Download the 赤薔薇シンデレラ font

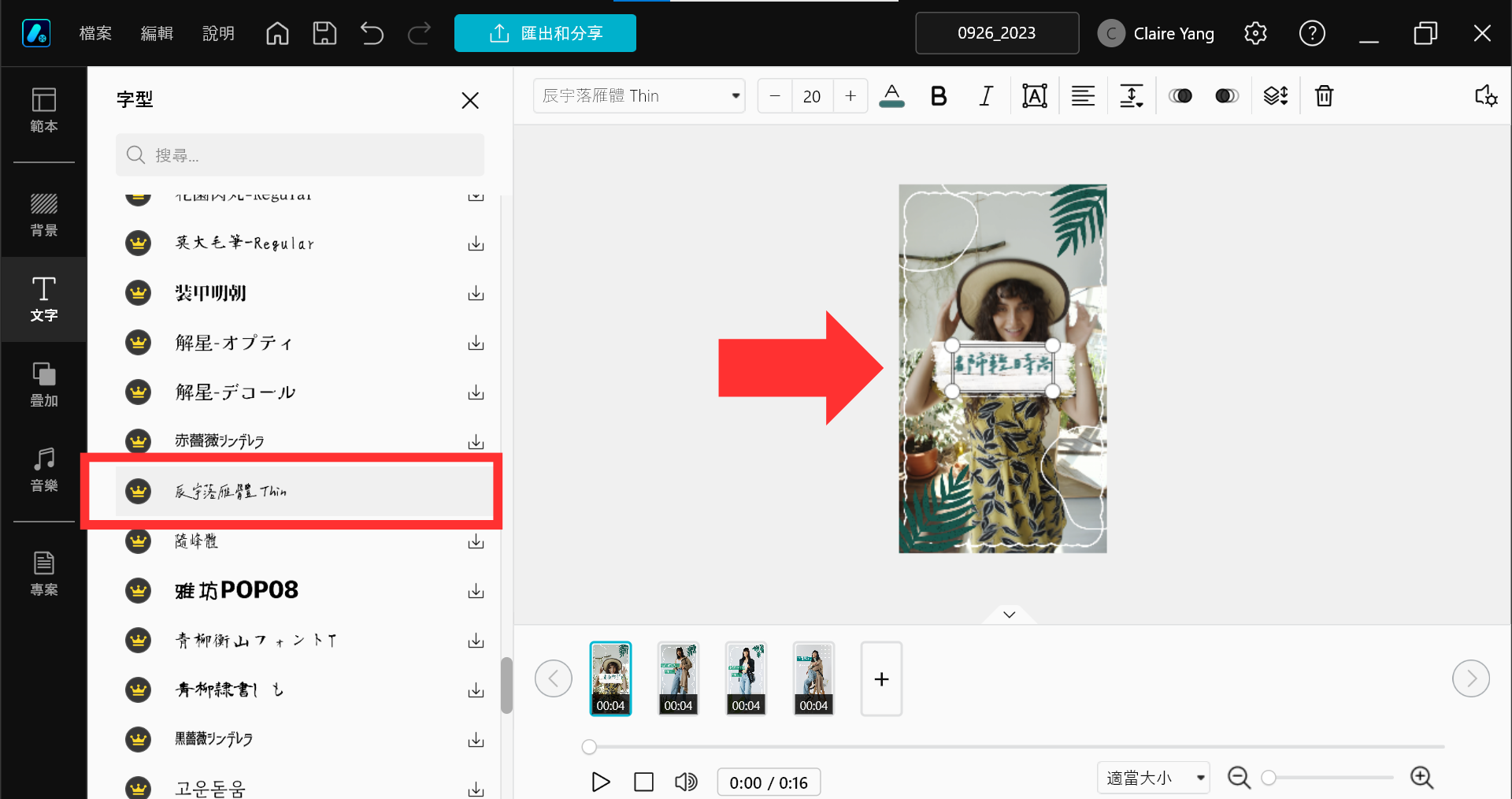476,442
